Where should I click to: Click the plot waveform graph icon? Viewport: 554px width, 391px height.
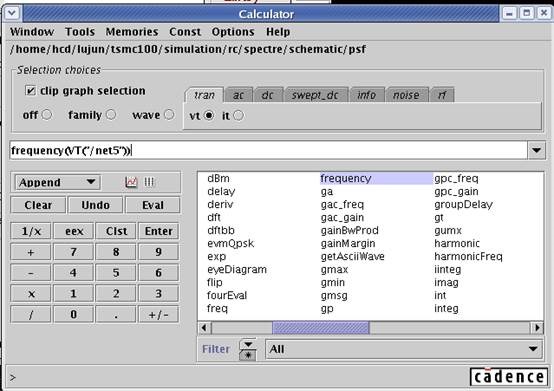point(131,182)
